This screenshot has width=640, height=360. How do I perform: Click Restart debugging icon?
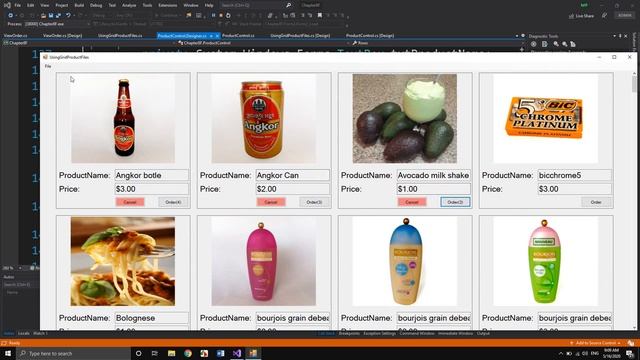tap(228, 16)
